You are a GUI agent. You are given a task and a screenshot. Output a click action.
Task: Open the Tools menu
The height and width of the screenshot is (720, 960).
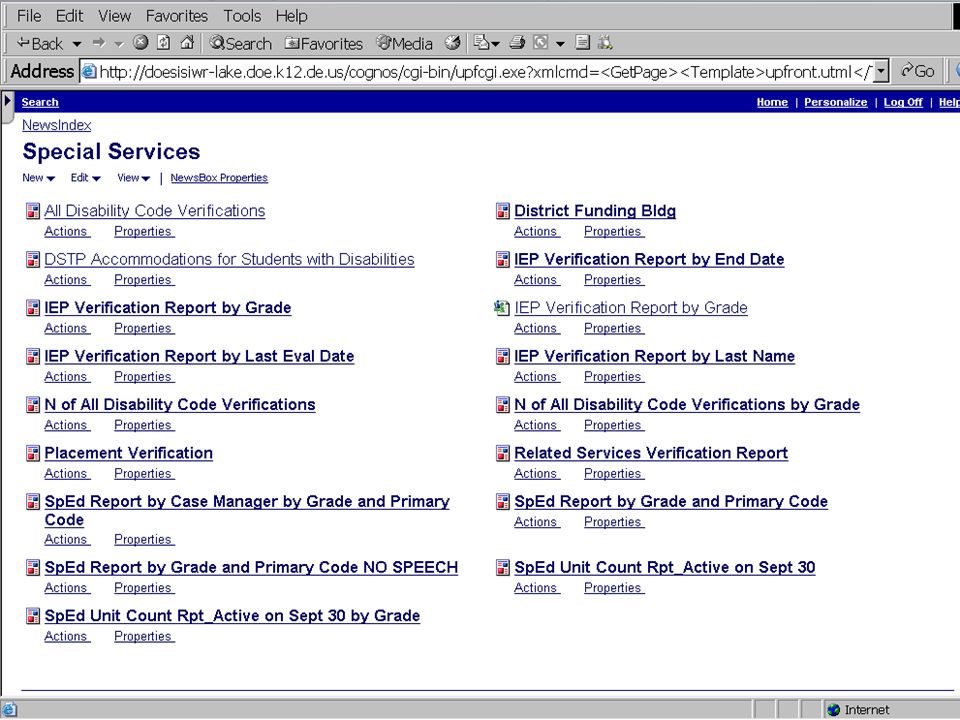(x=242, y=16)
